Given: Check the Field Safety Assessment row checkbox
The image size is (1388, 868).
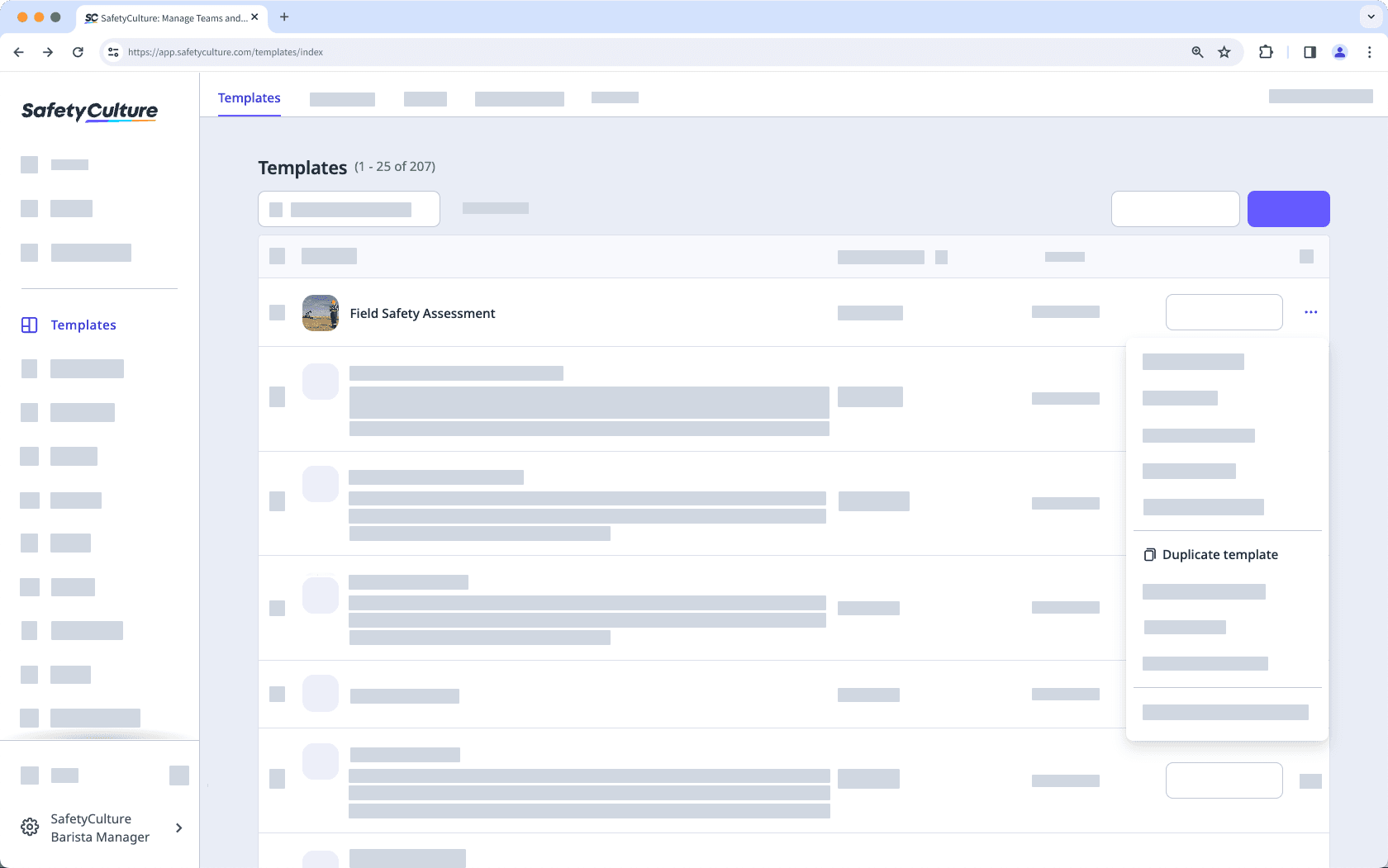Looking at the screenshot, I should pyautogui.click(x=277, y=313).
